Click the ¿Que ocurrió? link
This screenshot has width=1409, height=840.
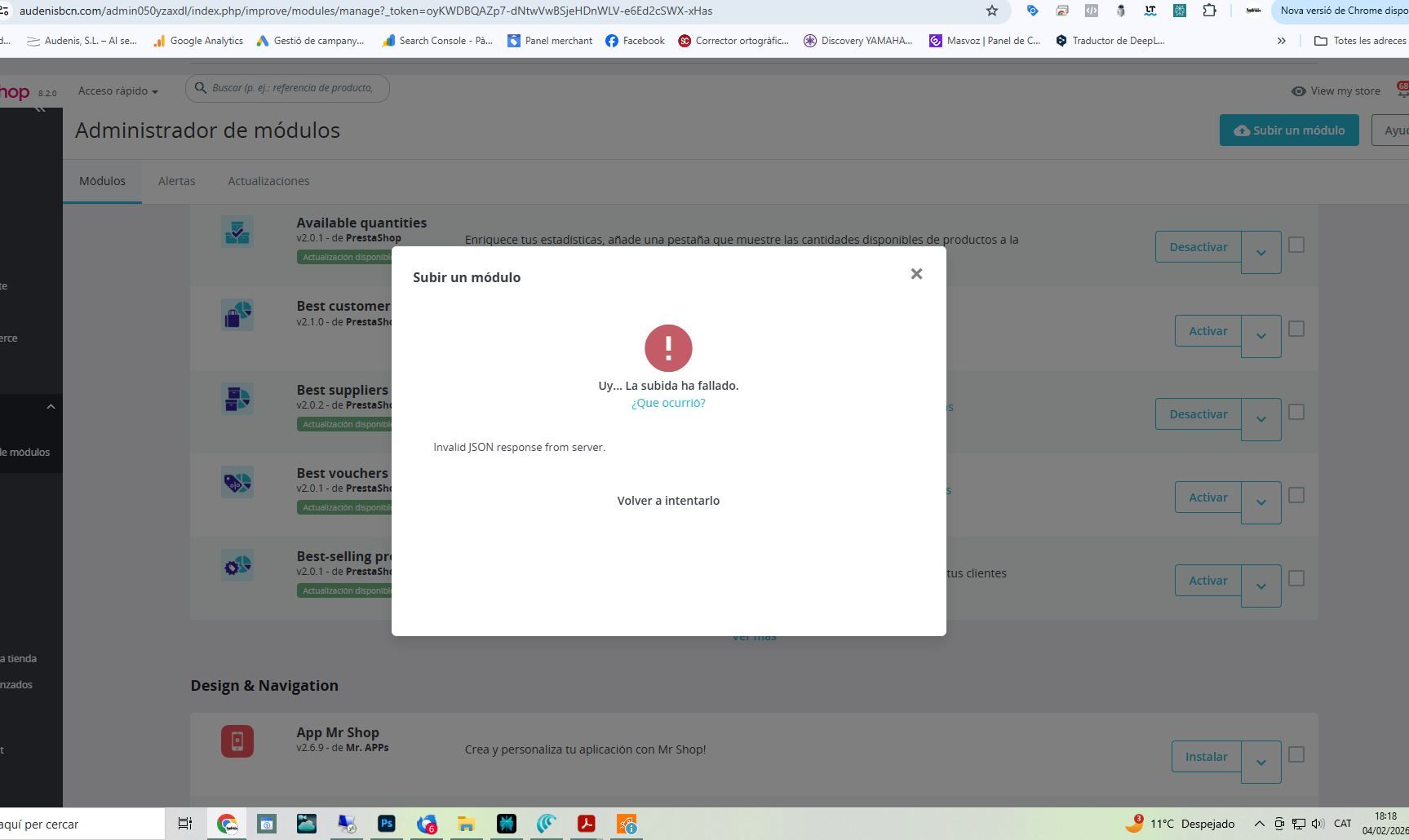(668, 403)
